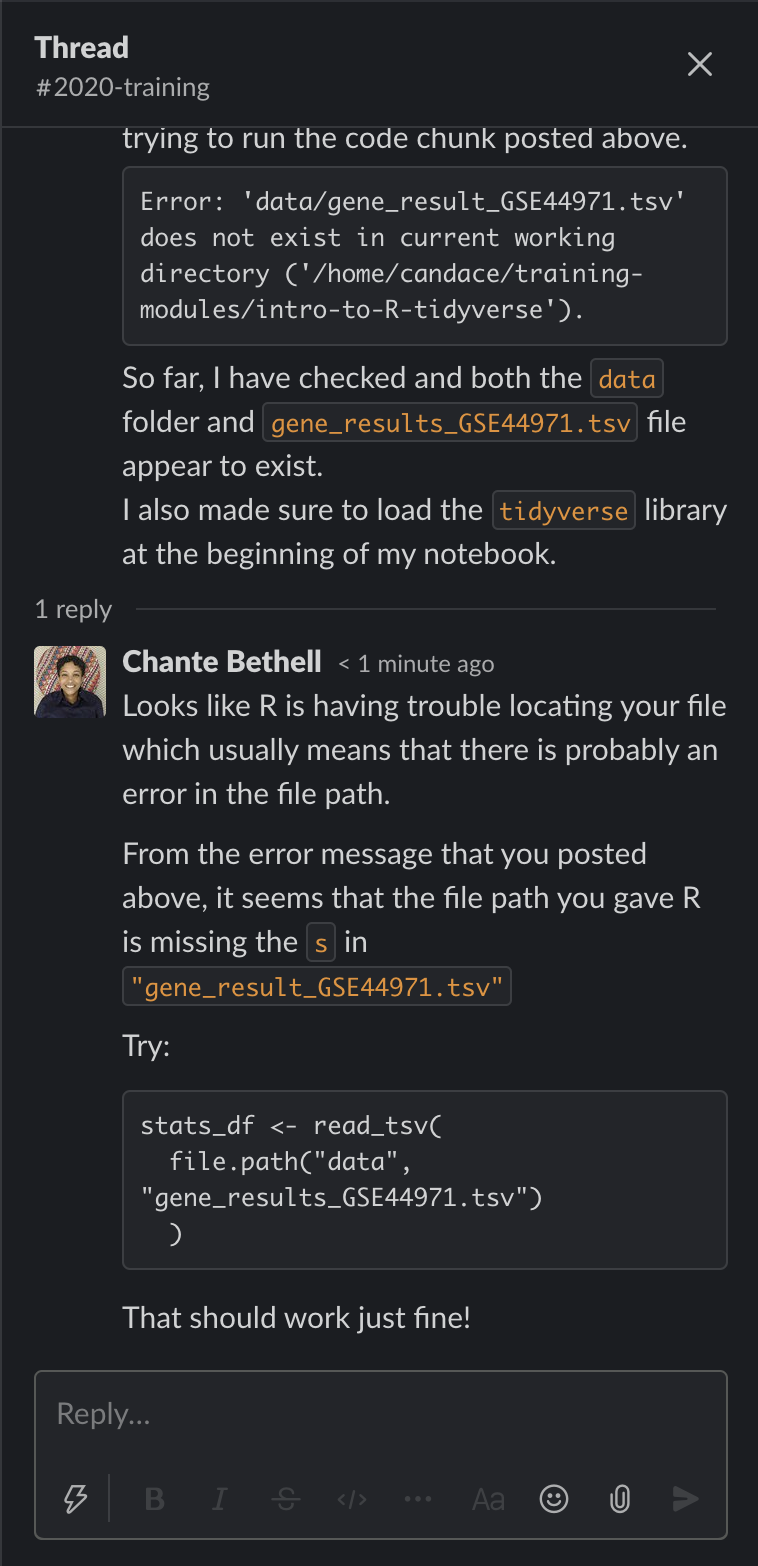This screenshot has width=758, height=1566.
Task: Open Chante Bethell's profile picture
Action: [70, 682]
